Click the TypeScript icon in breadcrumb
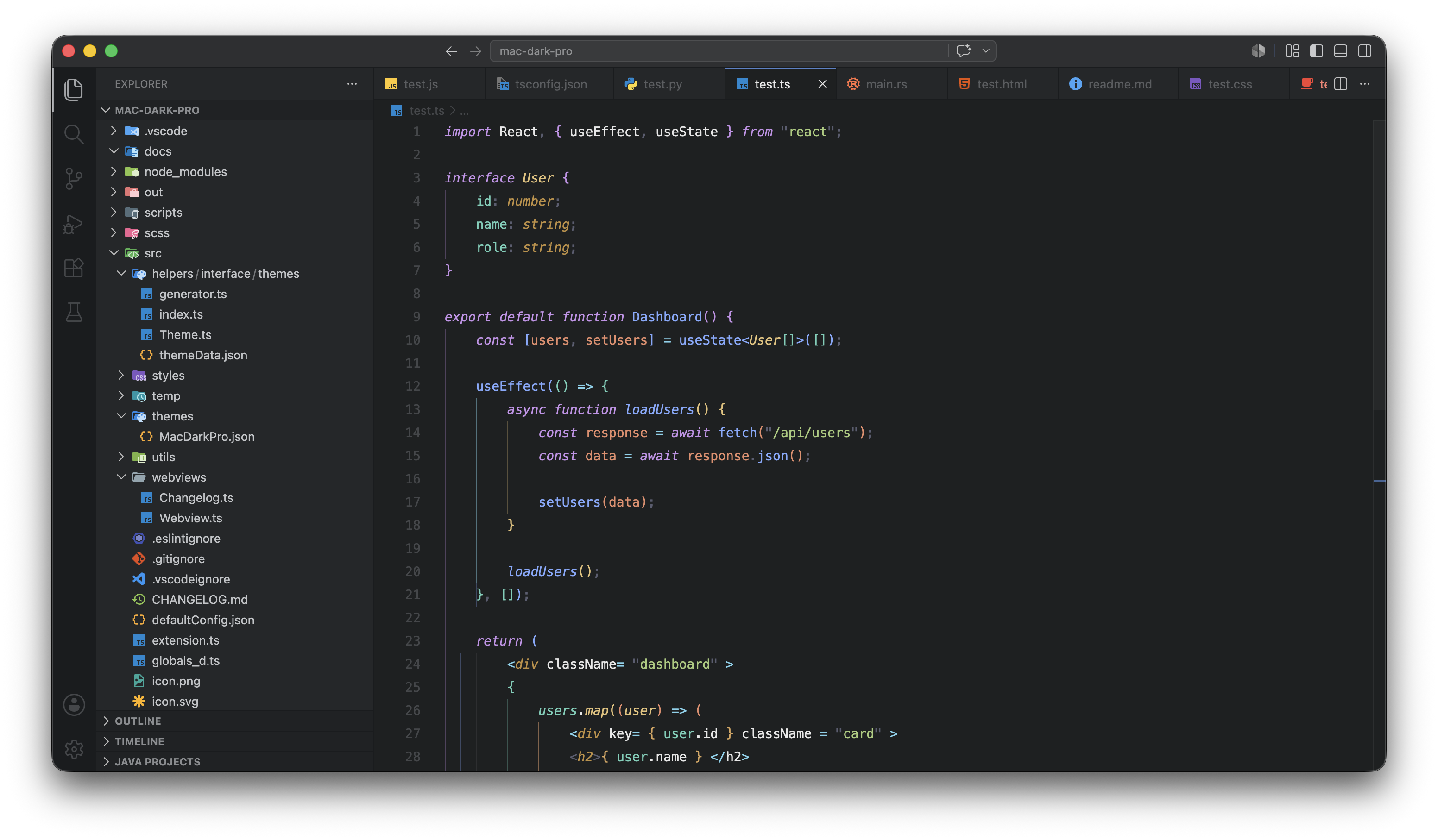The width and height of the screenshot is (1438, 840). pyautogui.click(x=397, y=111)
